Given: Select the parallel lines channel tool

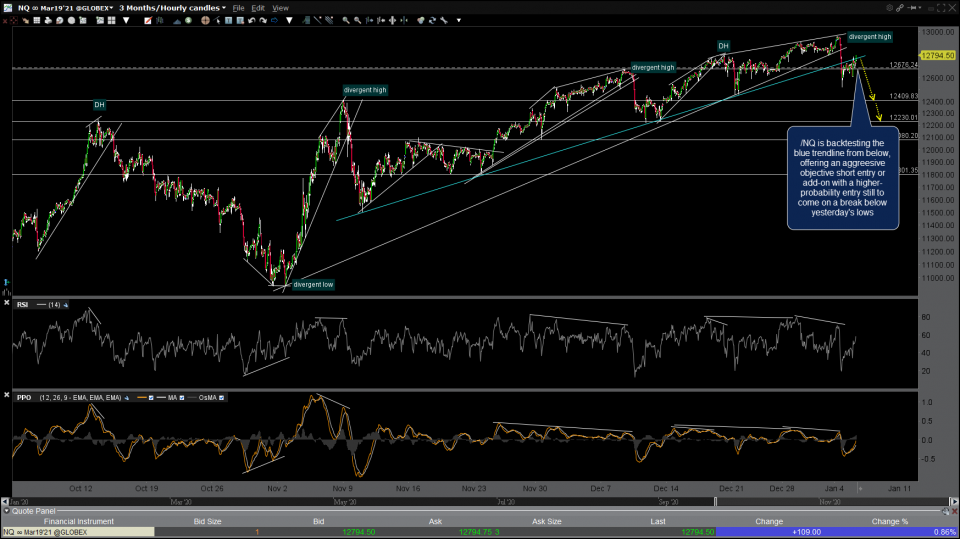Looking at the screenshot, I should coord(329,20).
